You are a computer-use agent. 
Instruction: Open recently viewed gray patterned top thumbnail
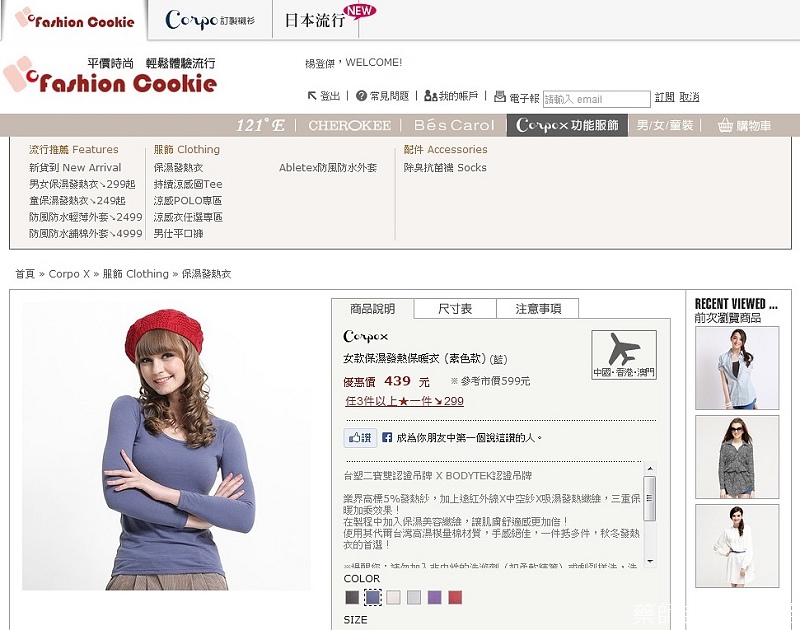pyautogui.click(x=737, y=457)
